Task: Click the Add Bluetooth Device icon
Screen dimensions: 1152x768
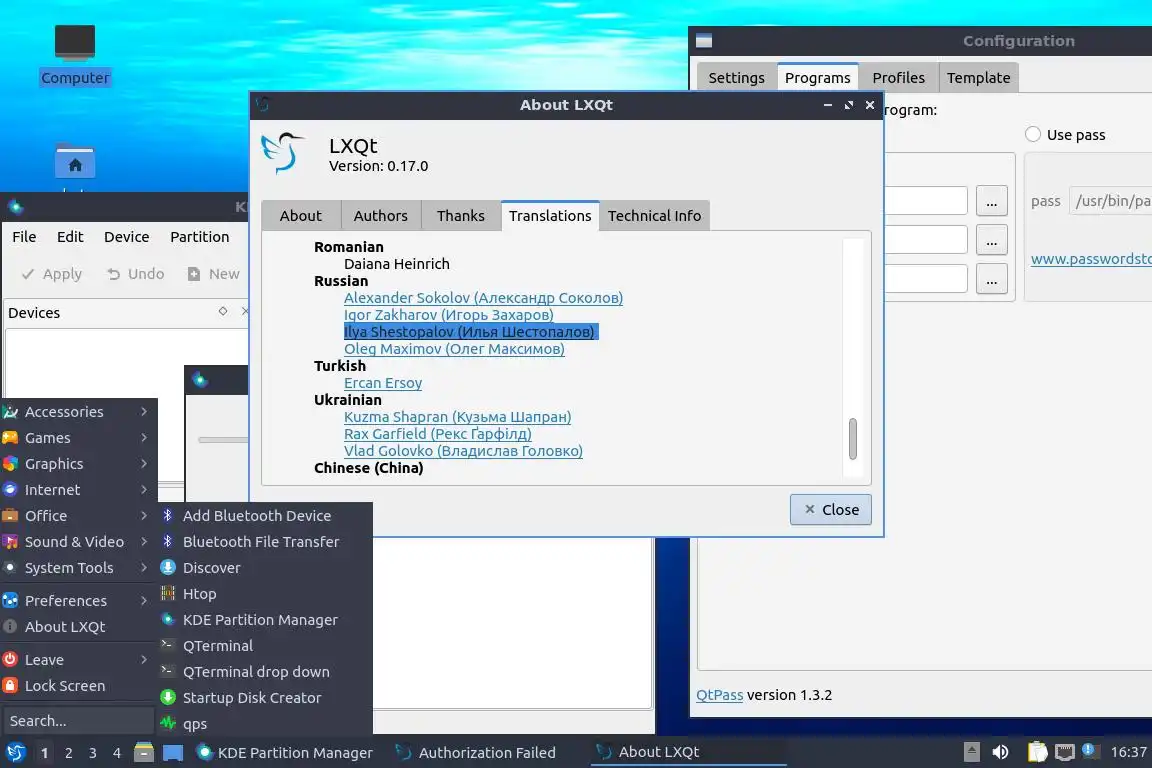Action: click(168, 516)
